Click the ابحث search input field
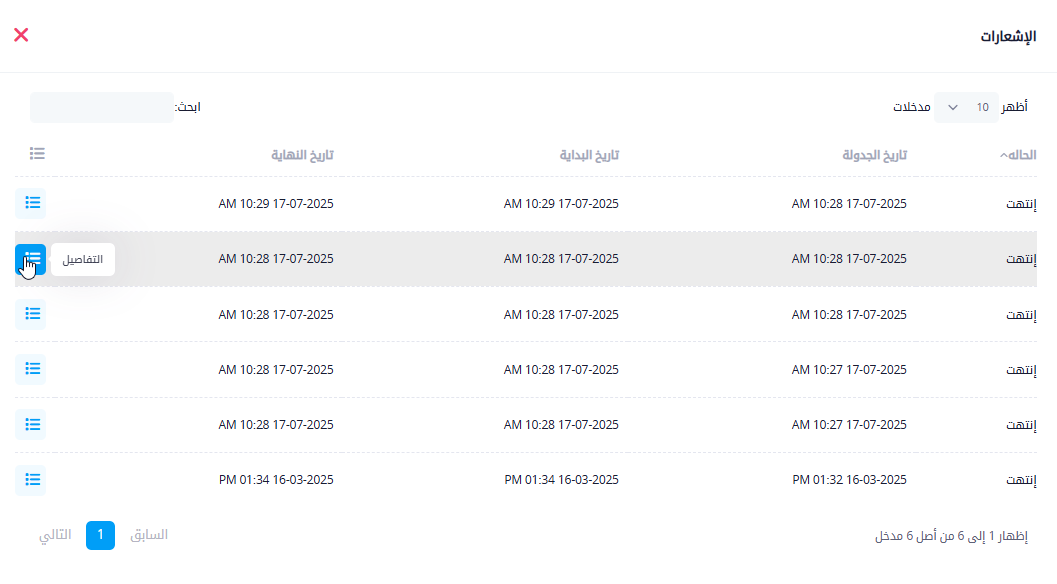The width and height of the screenshot is (1057, 584). click(x=102, y=107)
